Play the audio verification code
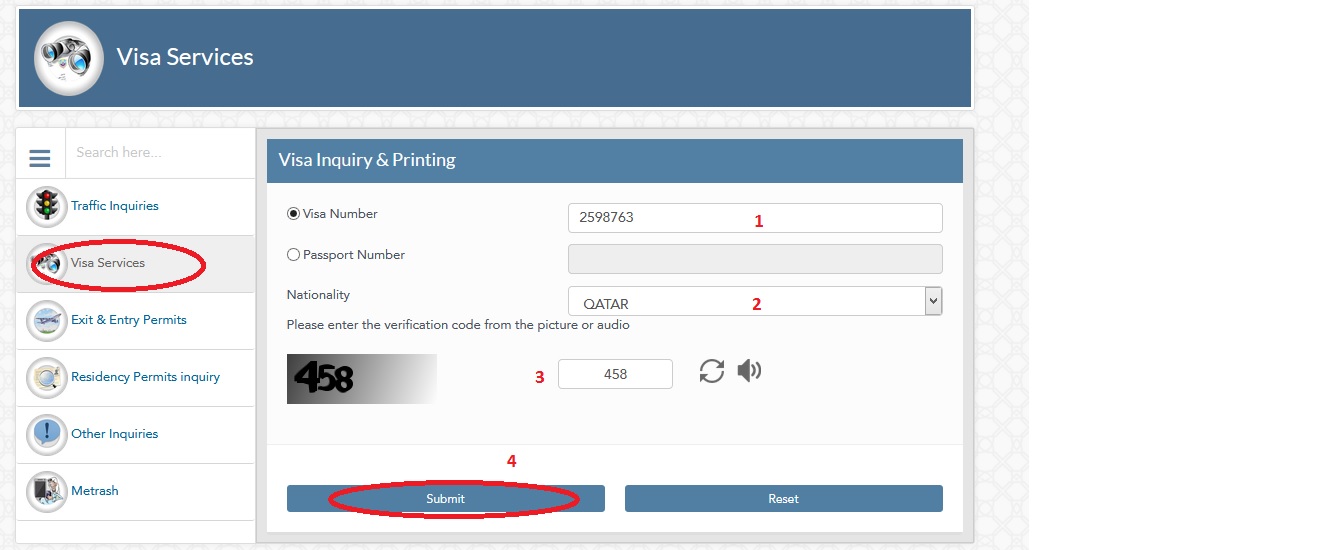The width and height of the screenshot is (1343, 550). coord(749,371)
